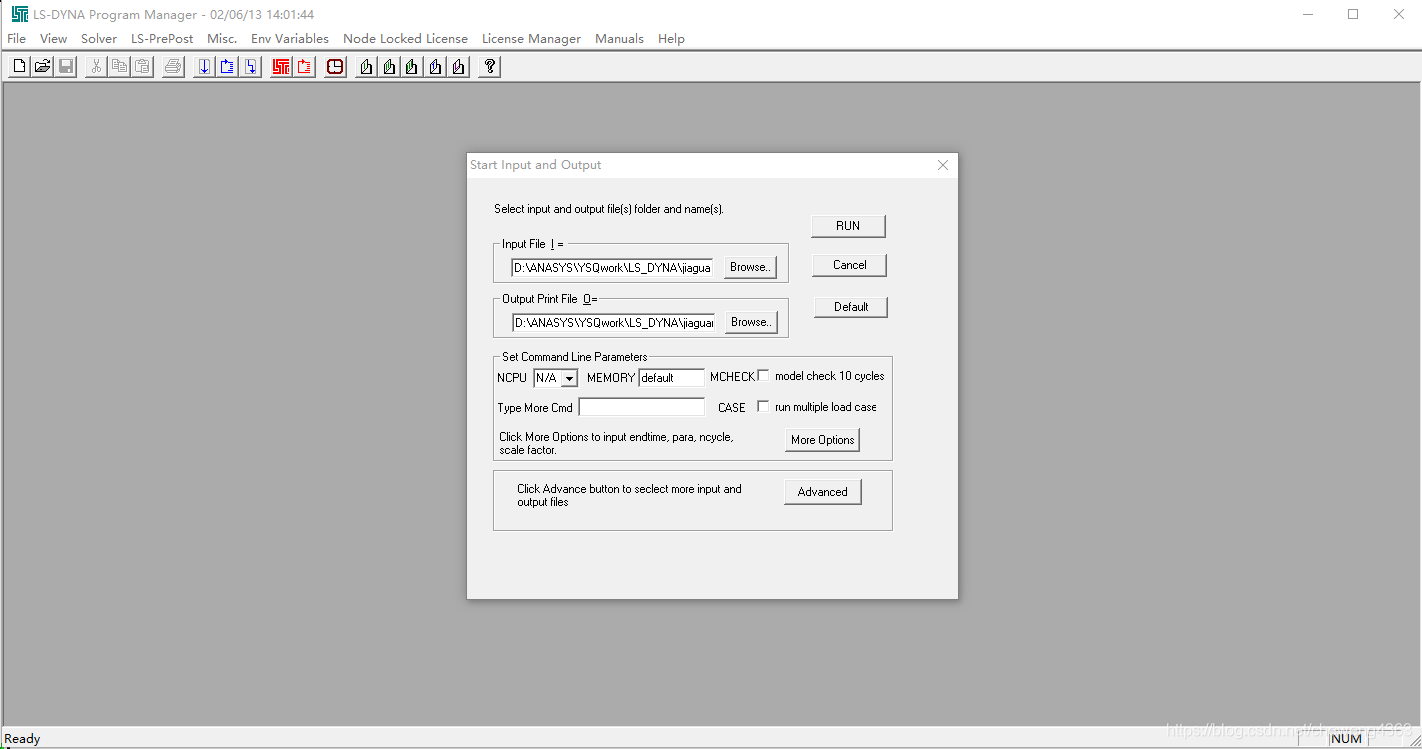Viewport: 1422px width, 749px height.
Task: Click the More Options button
Action: pos(822,440)
